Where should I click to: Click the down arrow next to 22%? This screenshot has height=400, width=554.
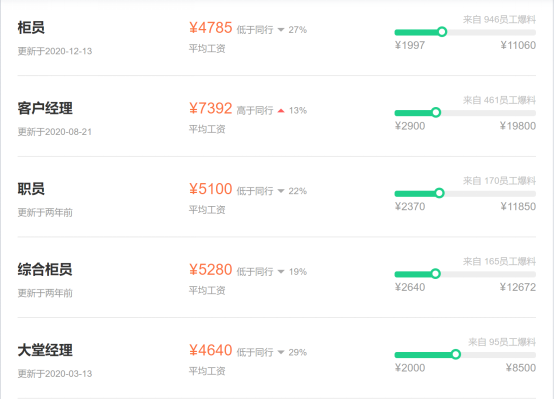click(281, 191)
